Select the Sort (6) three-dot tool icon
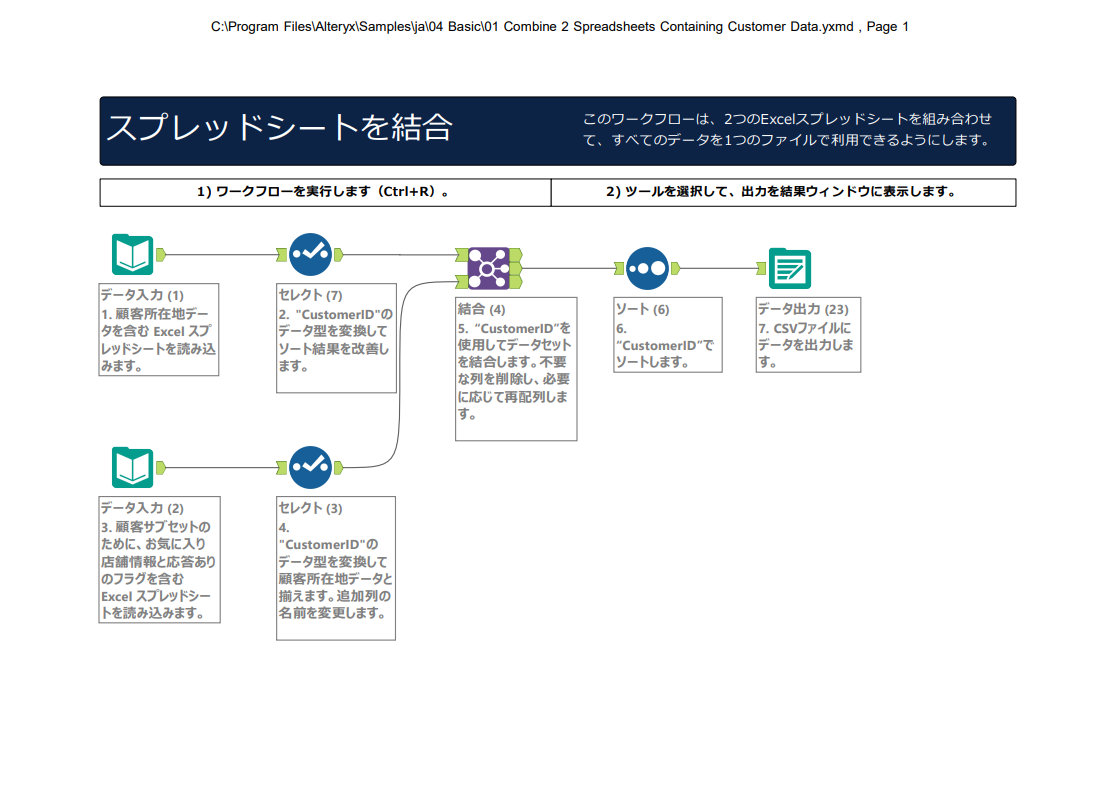The image size is (1120, 788). 647,269
